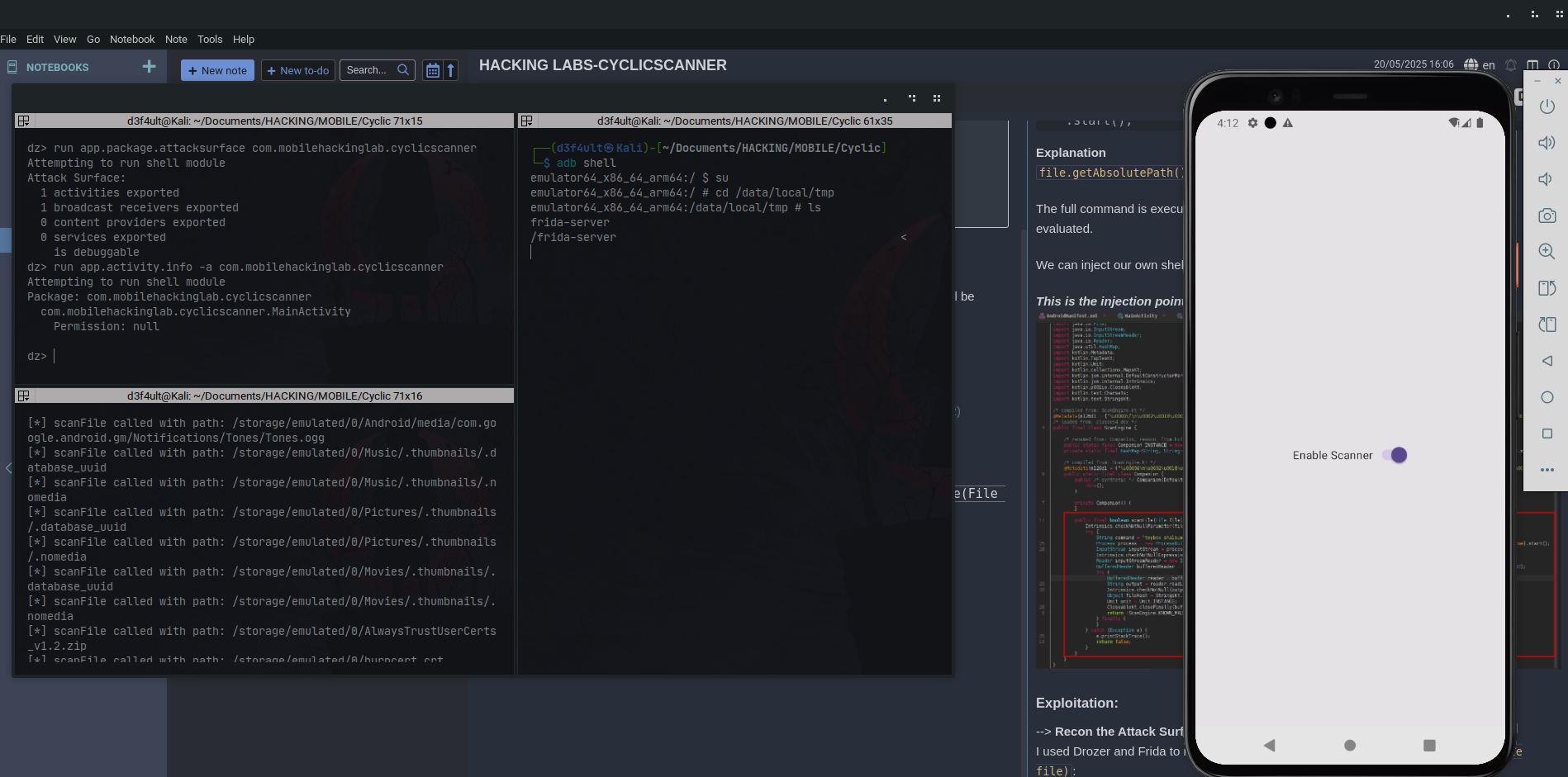Take emulator screenshot with camera icon
The height and width of the screenshot is (777, 1568).
tap(1547, 216)
